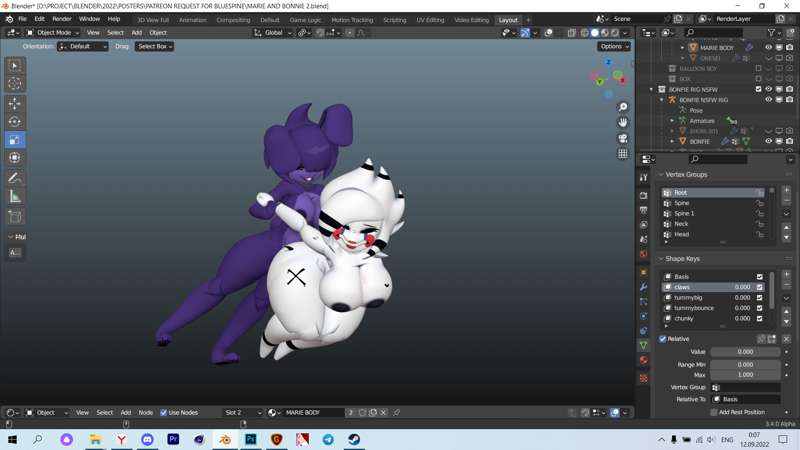
Task: Open the viewport Options dropdown
Action: click(614, 46)
